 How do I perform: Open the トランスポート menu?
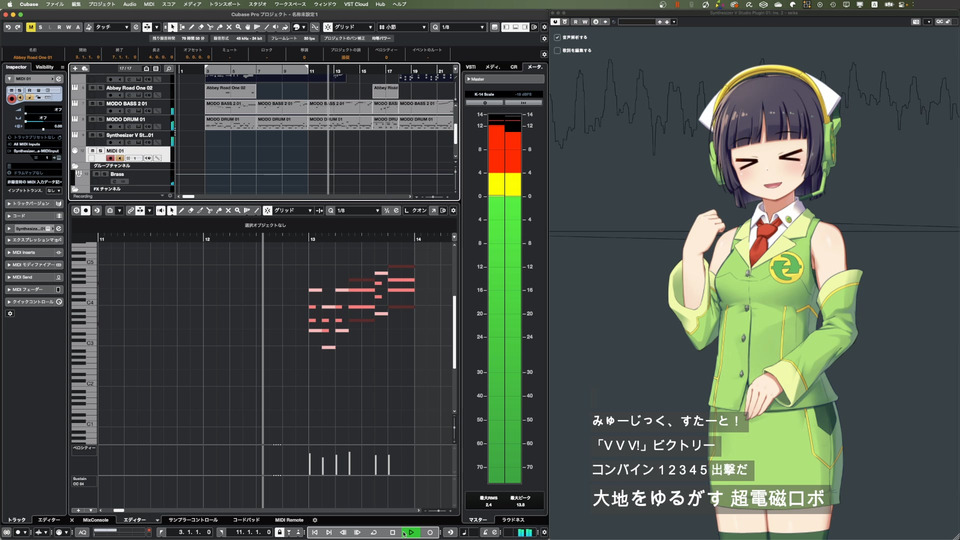[x=225, y=4]
